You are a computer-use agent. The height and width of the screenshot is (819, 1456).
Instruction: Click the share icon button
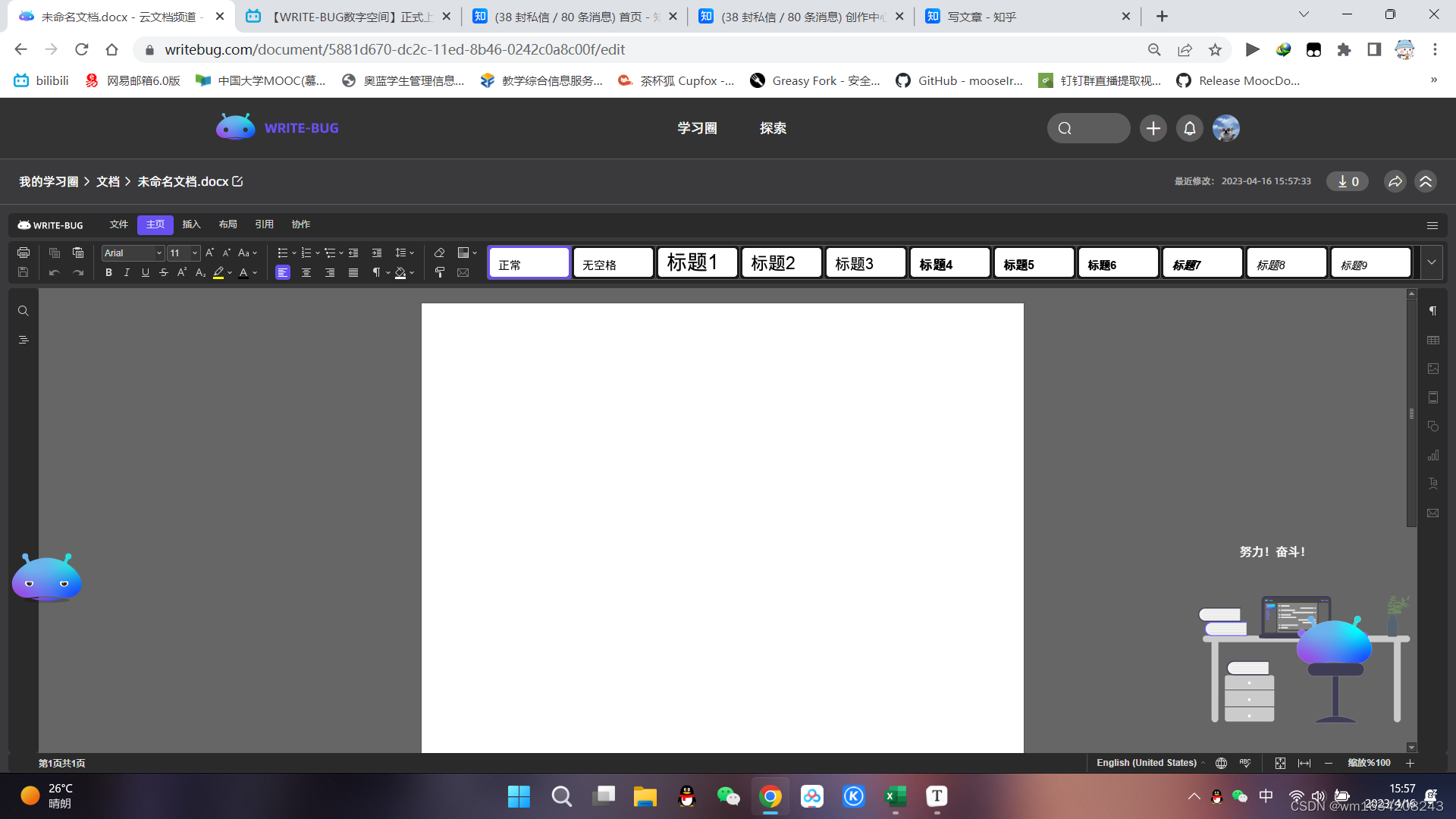tap(1395, 181)
